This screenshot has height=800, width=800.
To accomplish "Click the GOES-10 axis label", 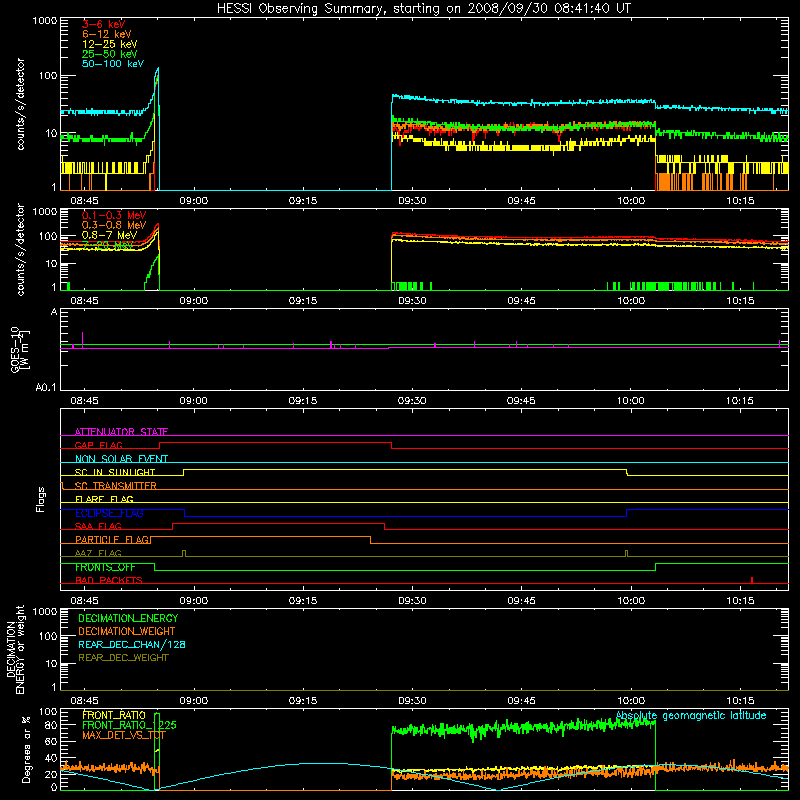I will coord(20,349).
